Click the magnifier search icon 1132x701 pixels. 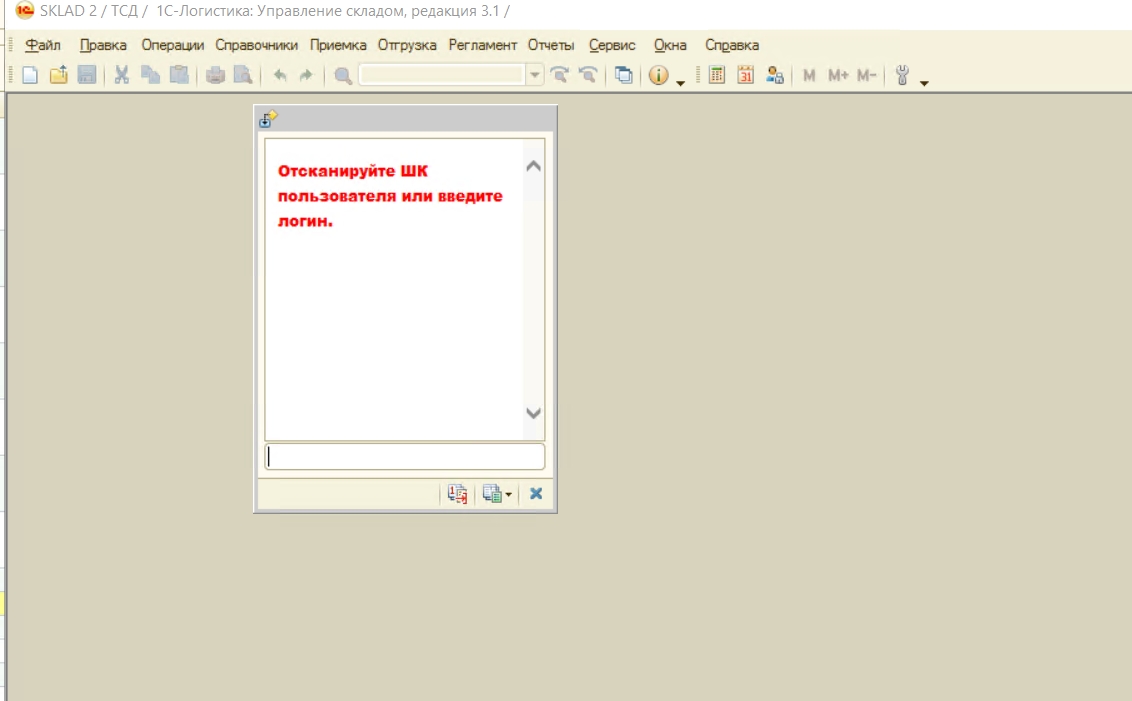point(343,75)
